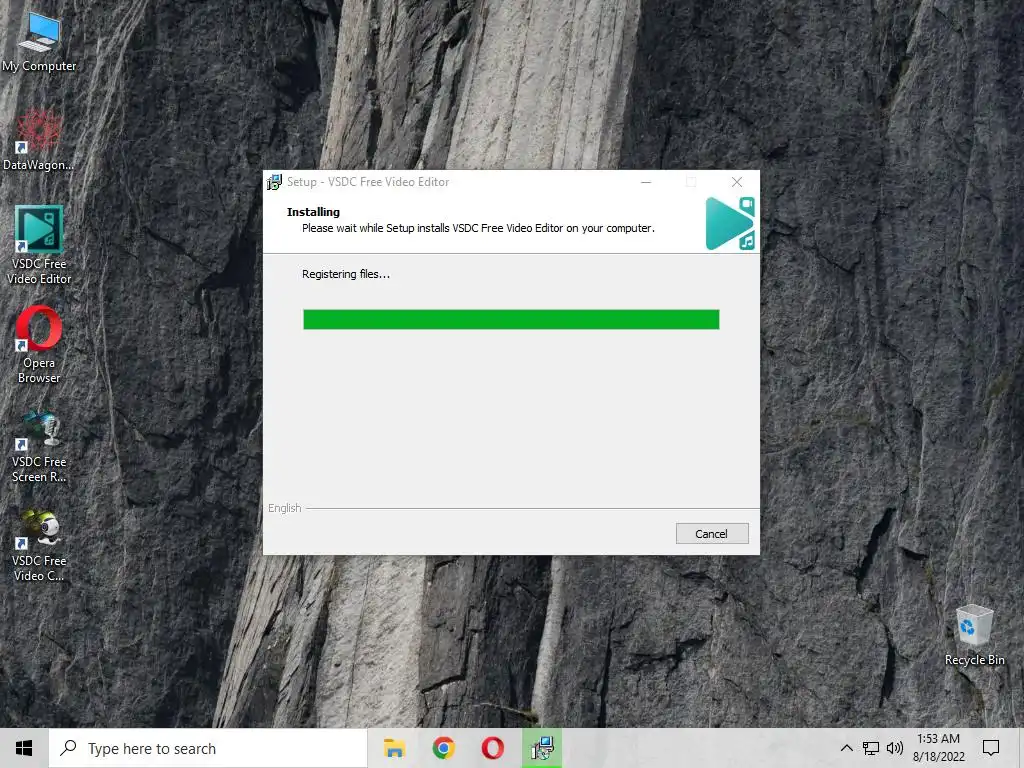Screen dimensions: 1024x768
Task: Select the Opera Browser desktop shortcut
Action: pos(39,345)
